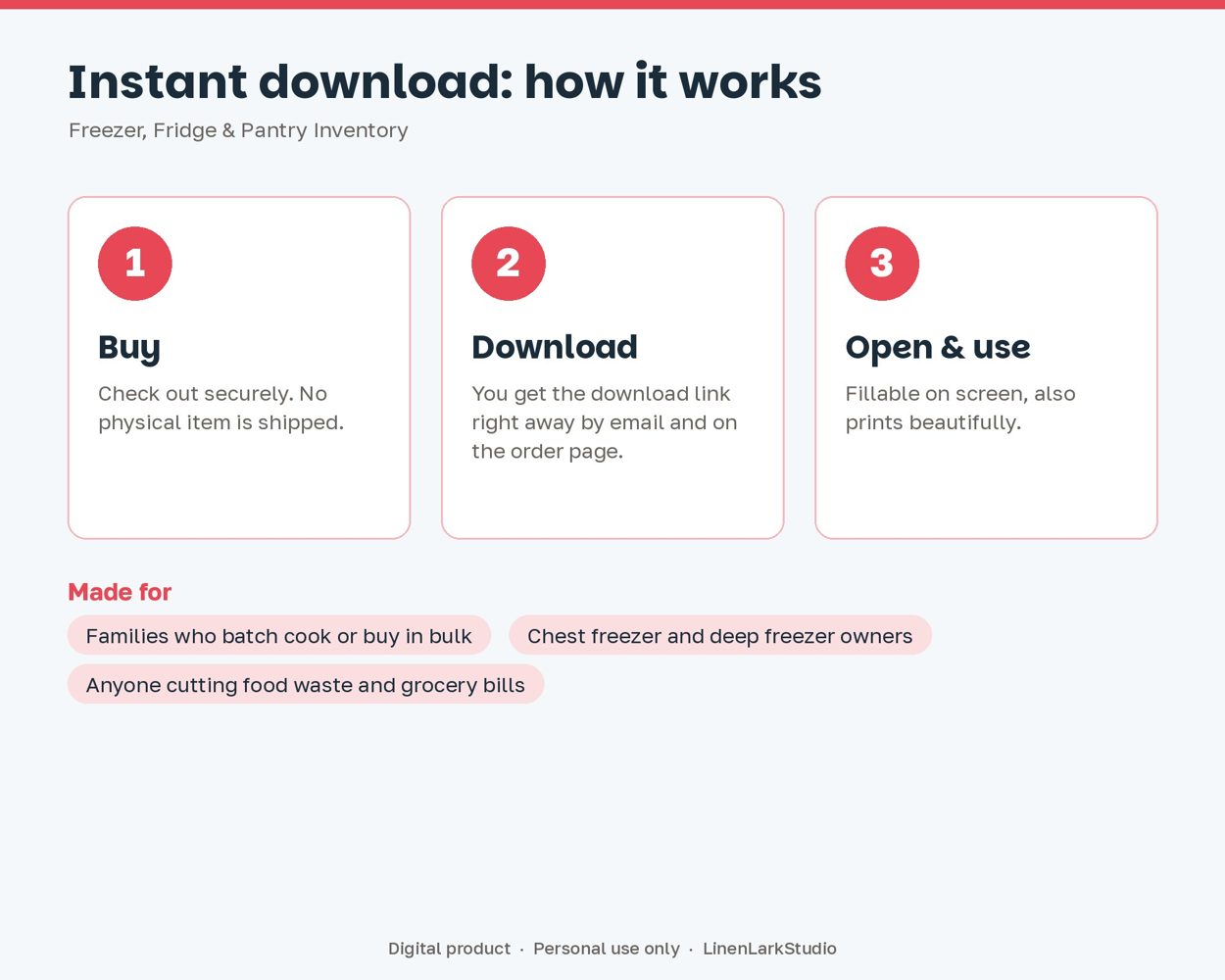The image size is (1225, 980).
Task: Click the Instant download main title
Action: pos(445,81)
